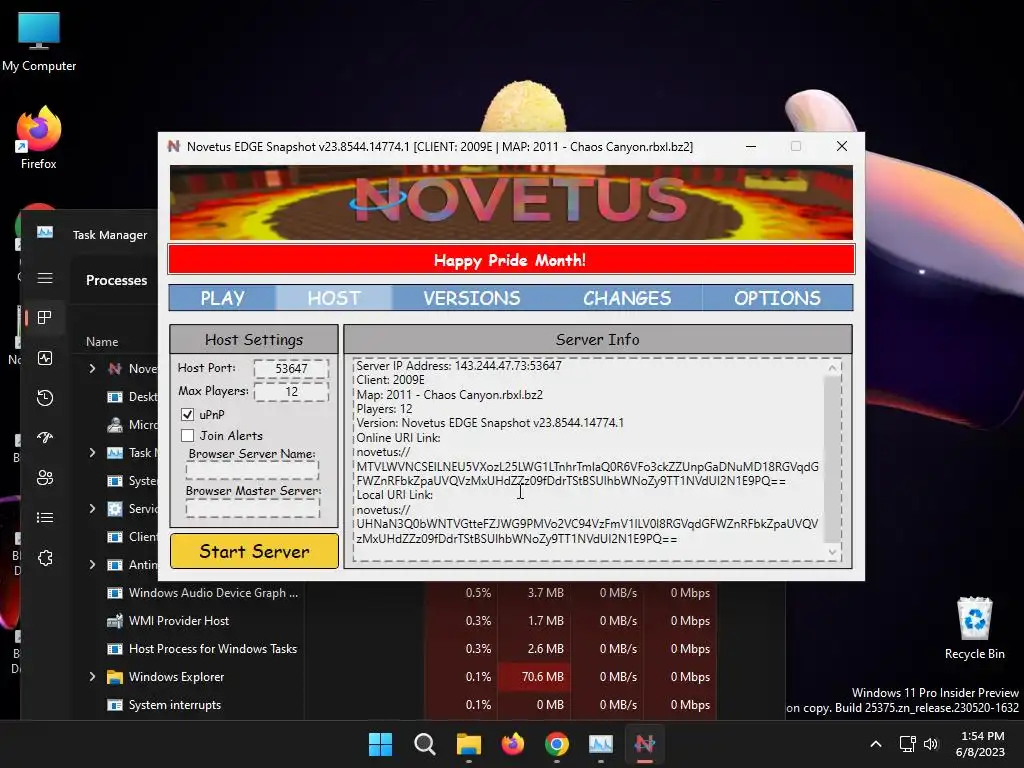Open the volume speaker tray icon

(931, 744)
